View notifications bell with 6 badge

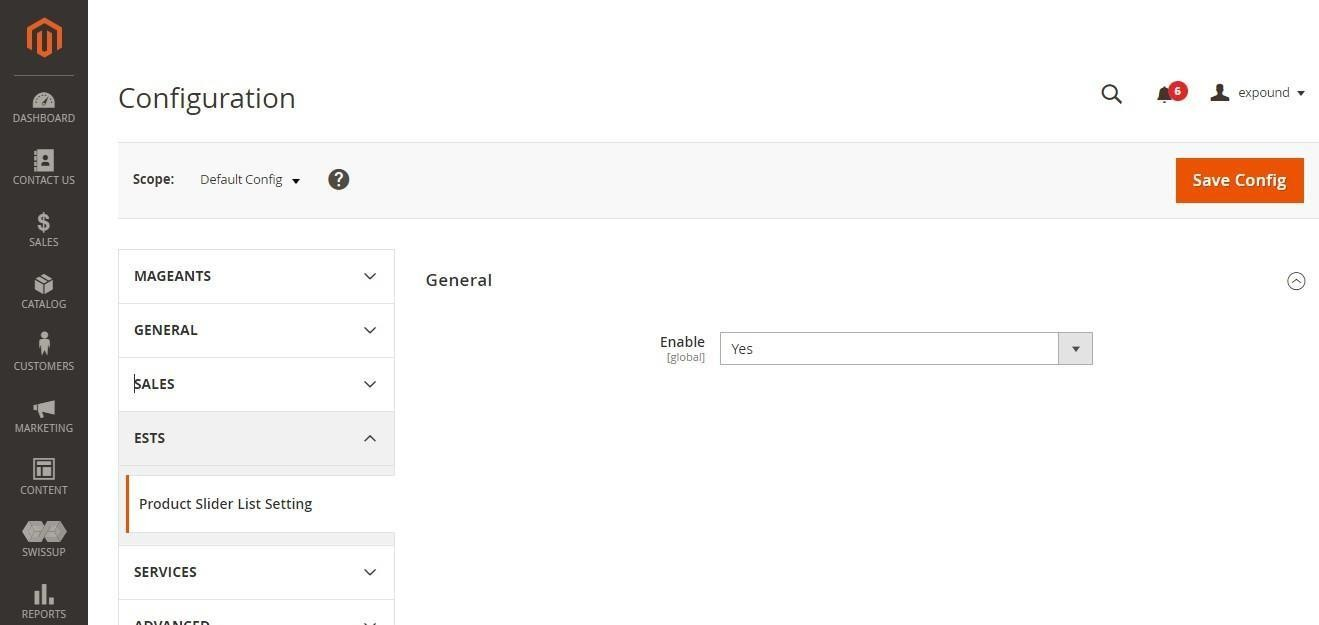point(1166,94)
